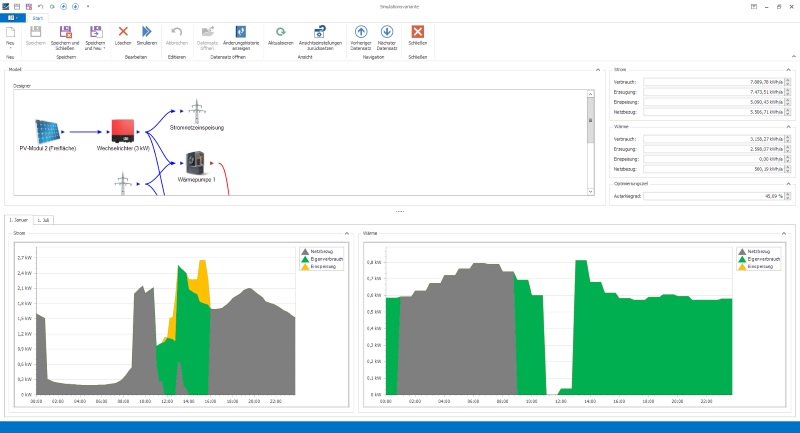This screenshot has height=433, width=800.
Task: Start simulation with Simulieren icon
Action: point(146,34)
